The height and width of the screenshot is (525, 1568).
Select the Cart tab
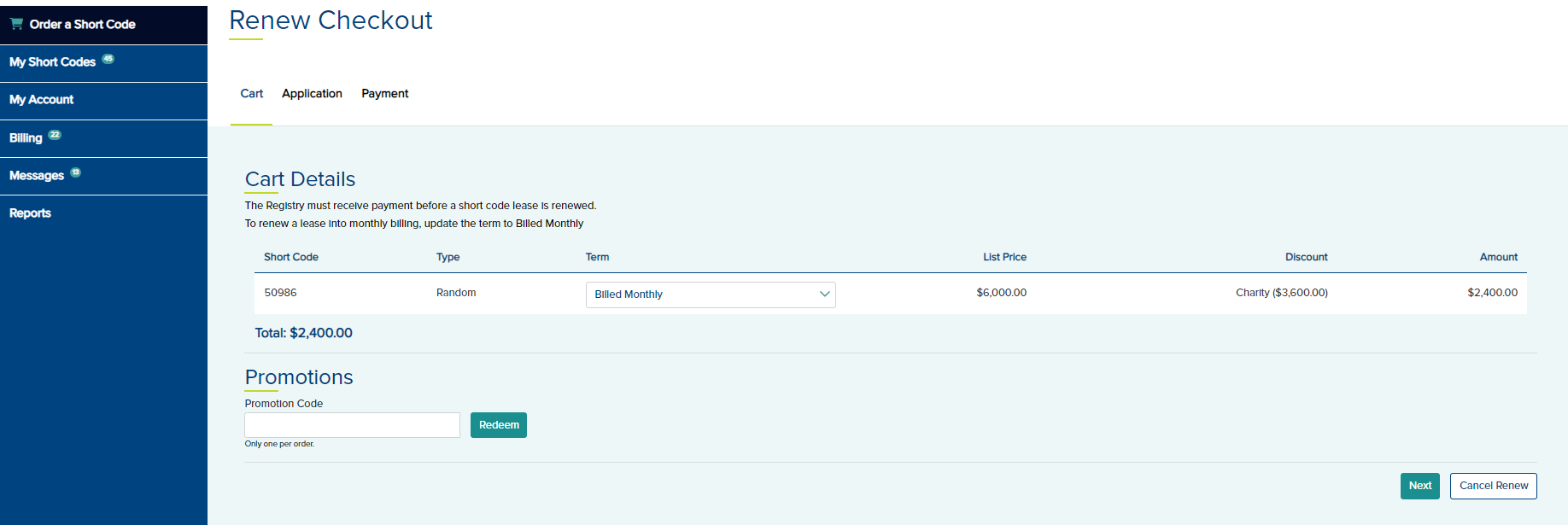[x=251, y=94]
